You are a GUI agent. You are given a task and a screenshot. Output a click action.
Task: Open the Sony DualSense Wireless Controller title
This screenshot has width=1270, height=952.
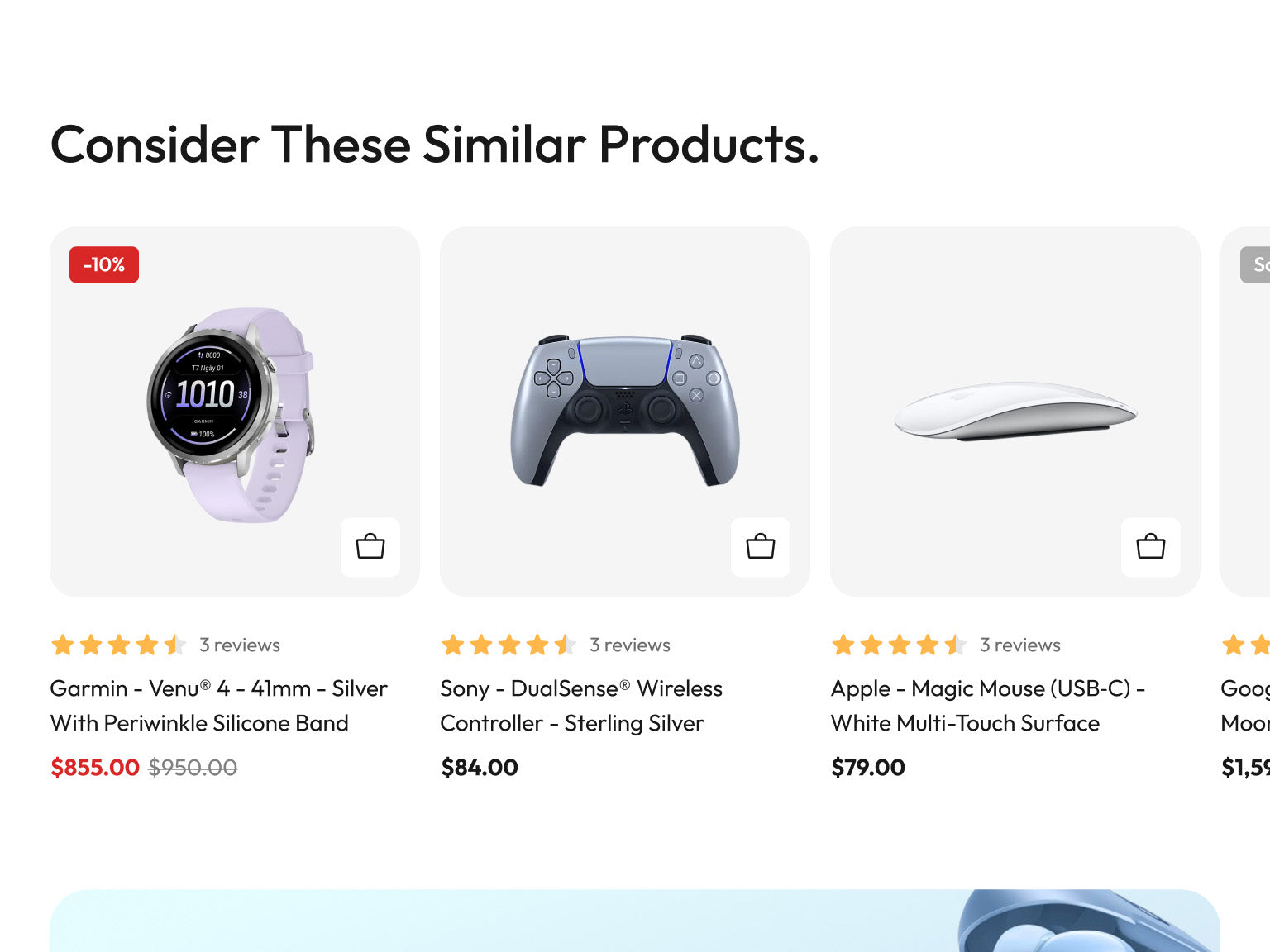pyautogui.click(x=580, y=706)
